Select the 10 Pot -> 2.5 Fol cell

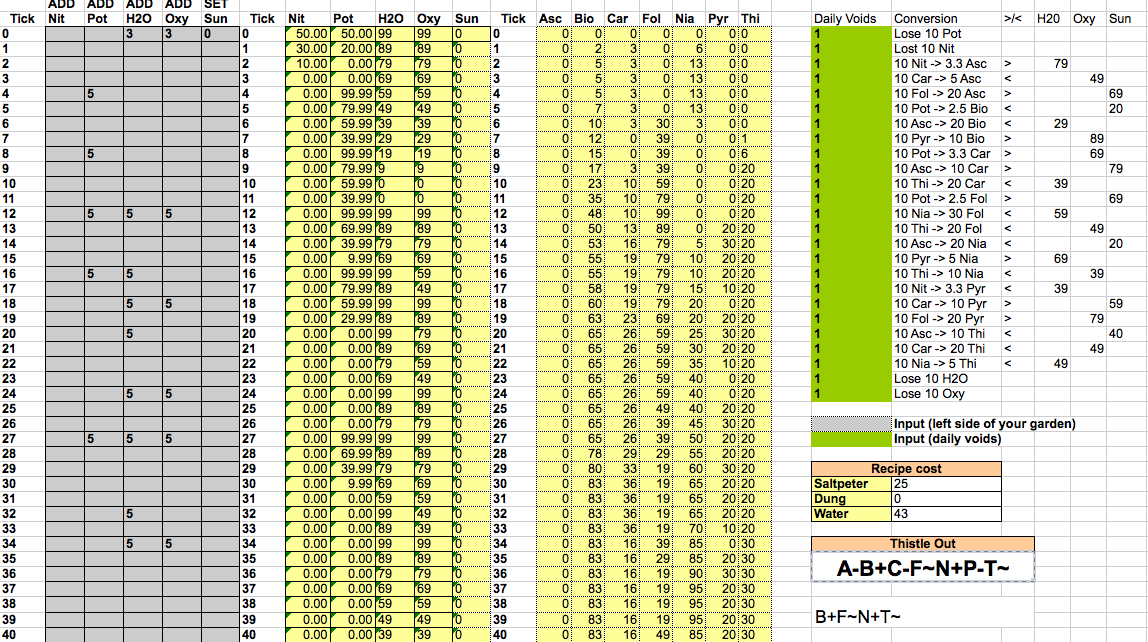[x=946, y=198]
